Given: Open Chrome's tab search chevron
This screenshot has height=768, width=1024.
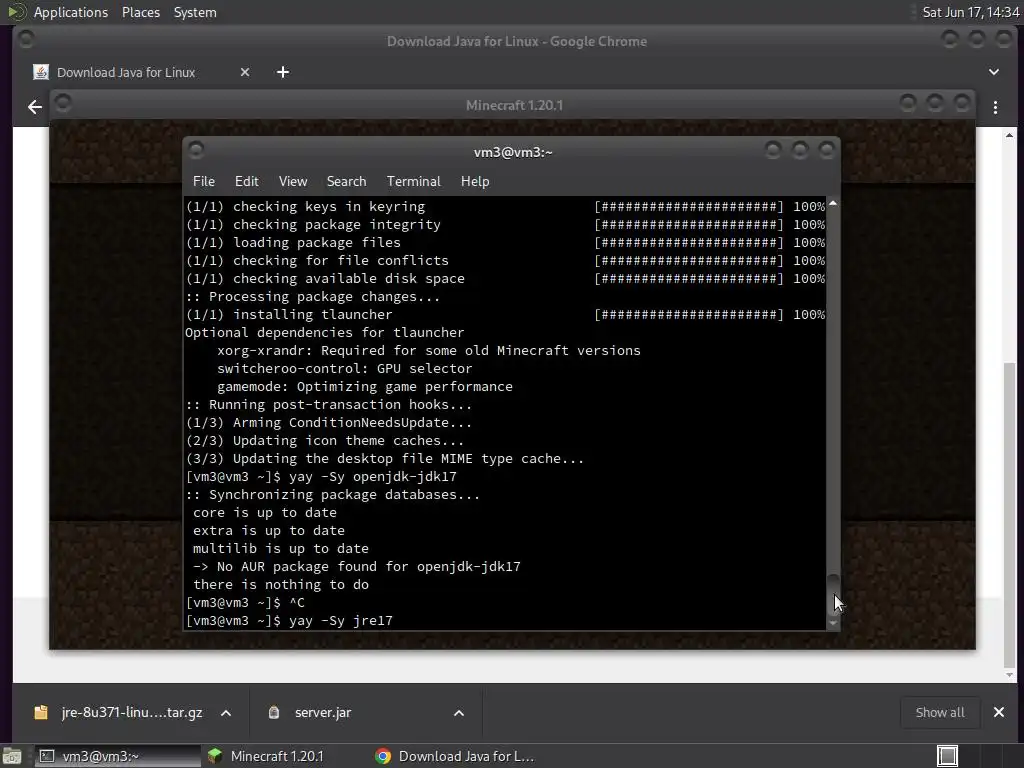Looking at the screenshot, I should coord(994,72).
